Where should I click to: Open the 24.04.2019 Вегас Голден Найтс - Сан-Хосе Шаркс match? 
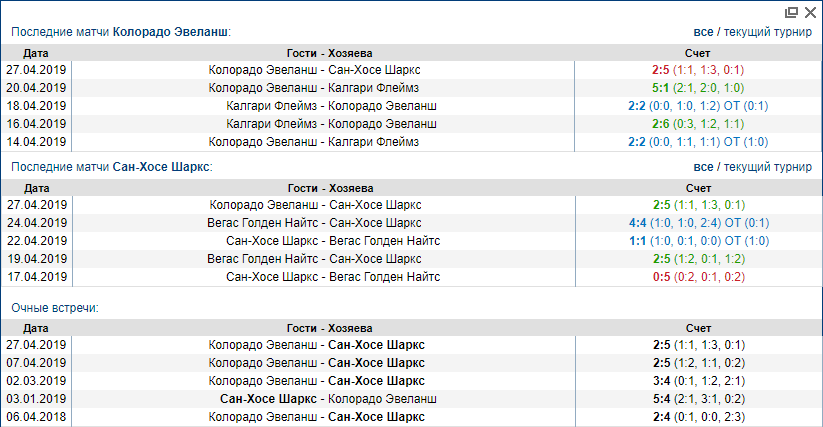(x=315, y=223)
